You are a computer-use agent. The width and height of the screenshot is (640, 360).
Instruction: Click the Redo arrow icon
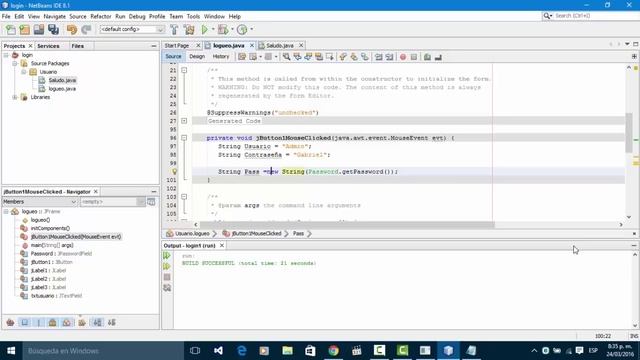[86, 29]
